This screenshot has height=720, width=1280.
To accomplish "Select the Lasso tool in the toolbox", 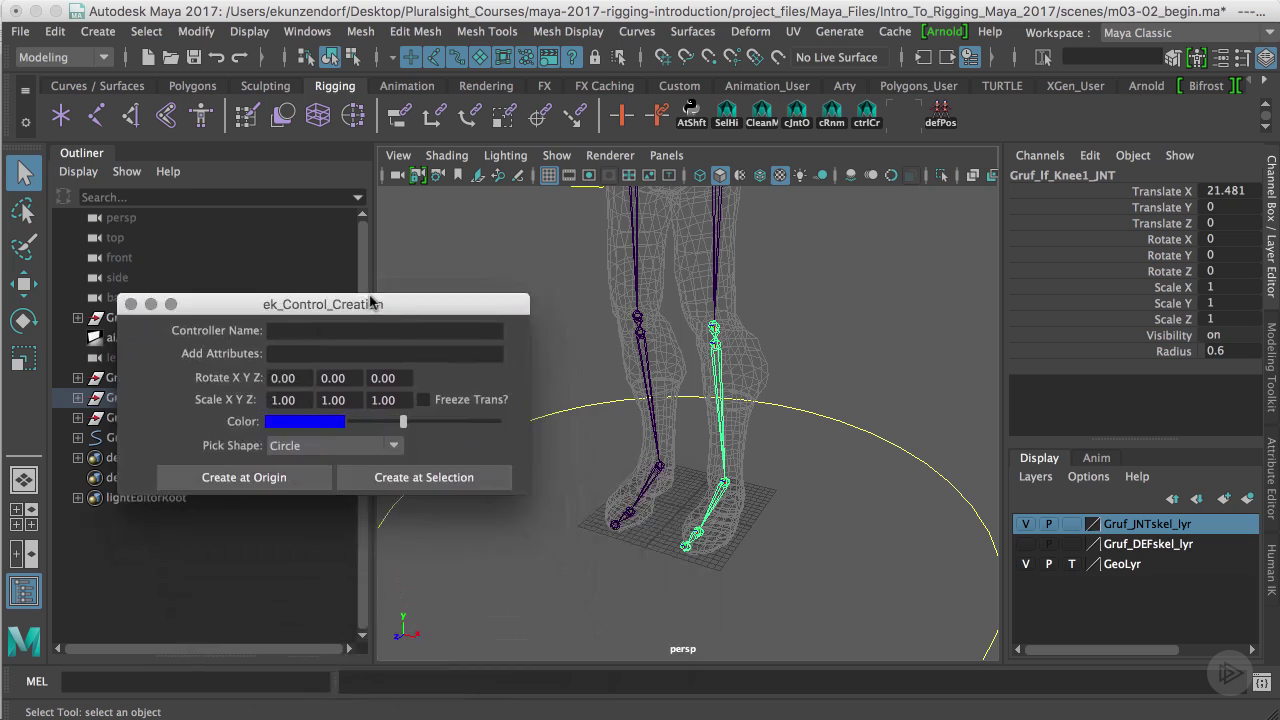I will (24, 211).
